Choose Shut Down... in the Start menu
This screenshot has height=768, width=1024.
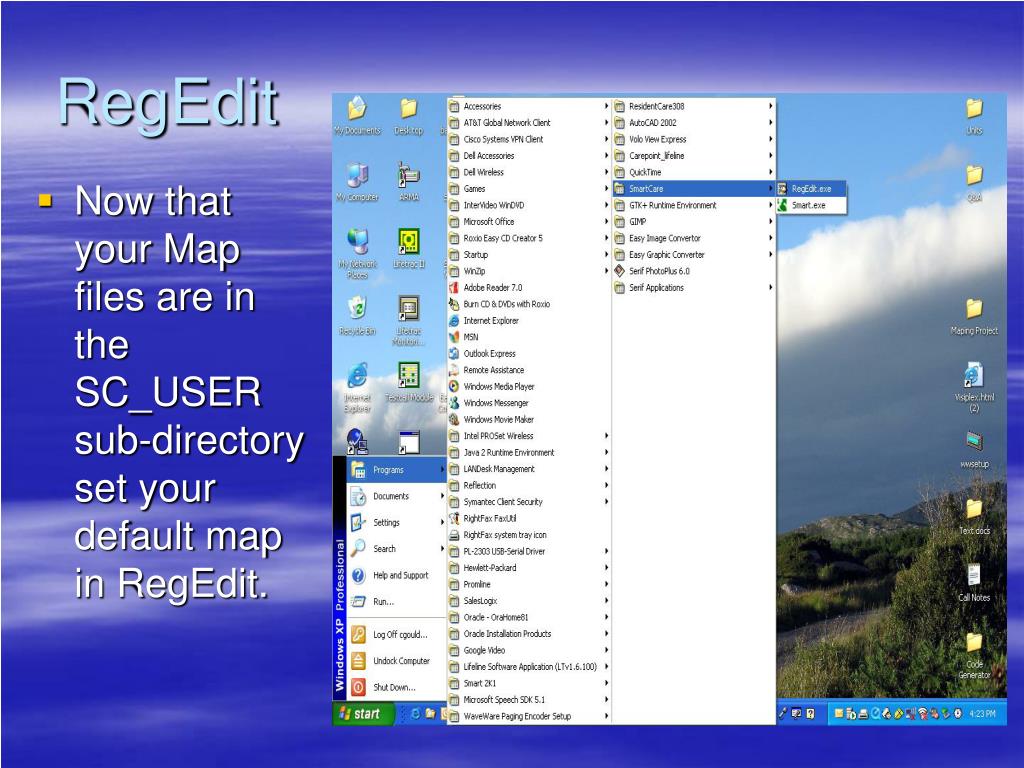[396, 687]
